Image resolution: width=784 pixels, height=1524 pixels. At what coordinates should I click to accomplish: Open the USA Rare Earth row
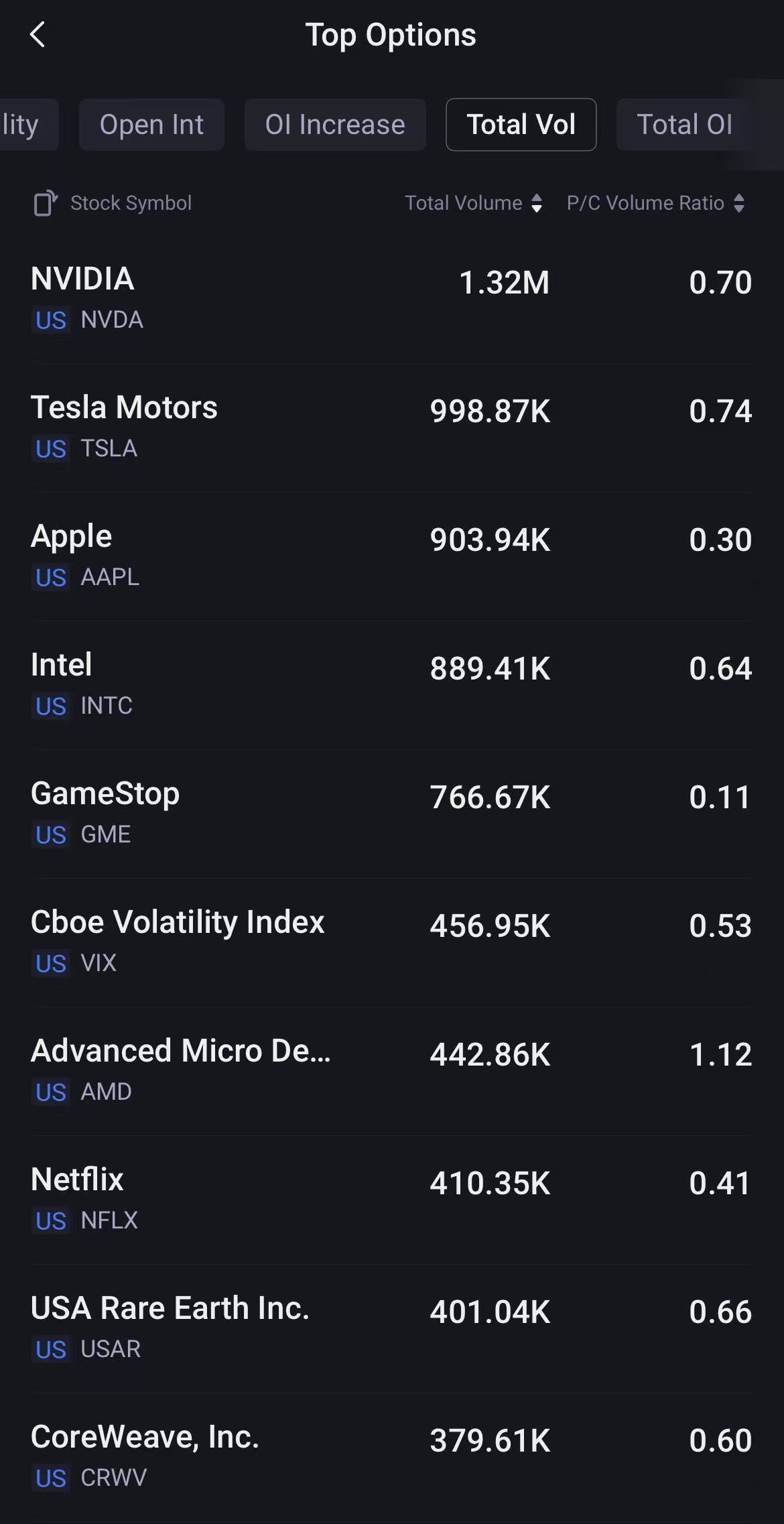point(391,1328)
